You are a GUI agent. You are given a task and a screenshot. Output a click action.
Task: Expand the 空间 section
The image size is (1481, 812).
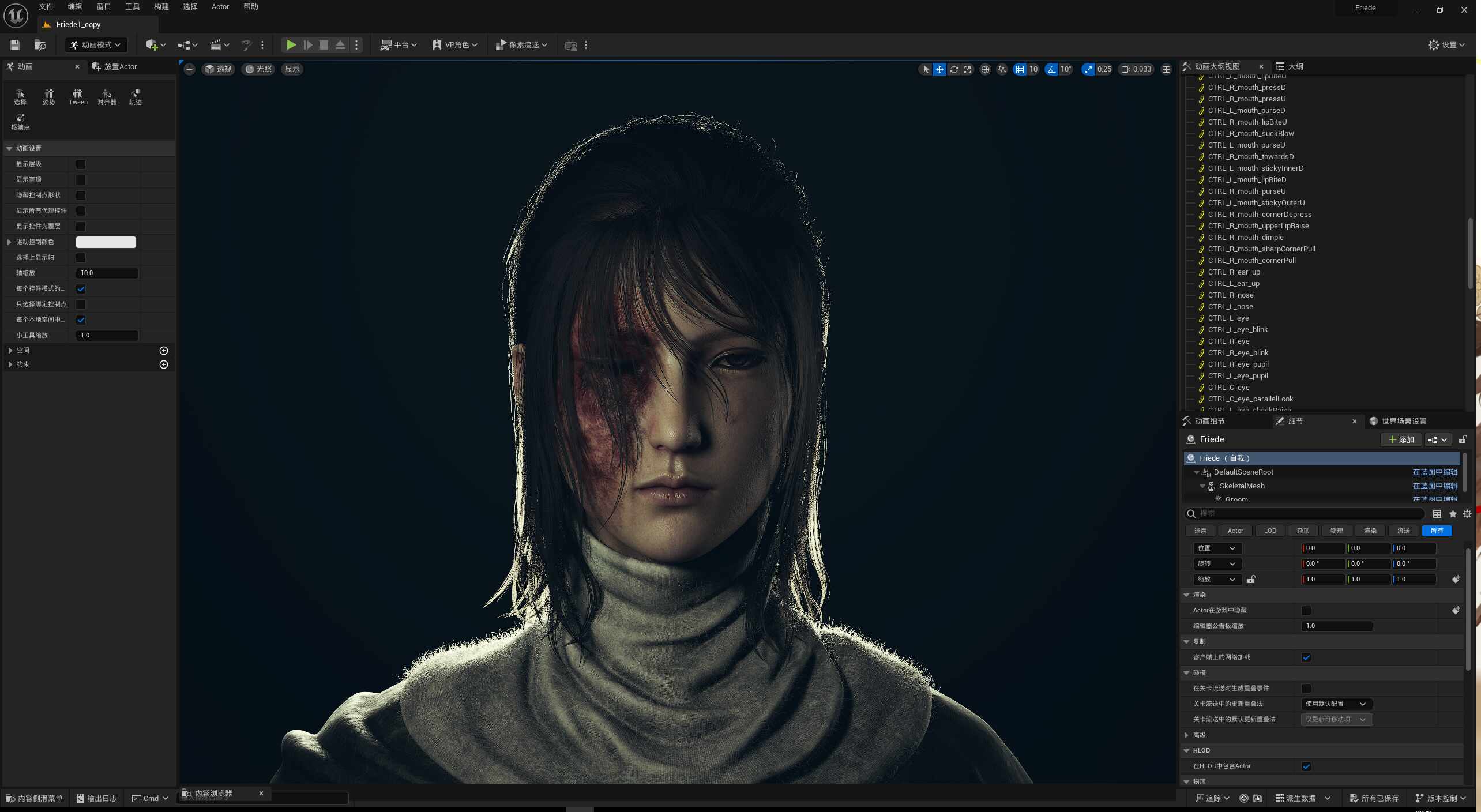click(x=10, y=350)
